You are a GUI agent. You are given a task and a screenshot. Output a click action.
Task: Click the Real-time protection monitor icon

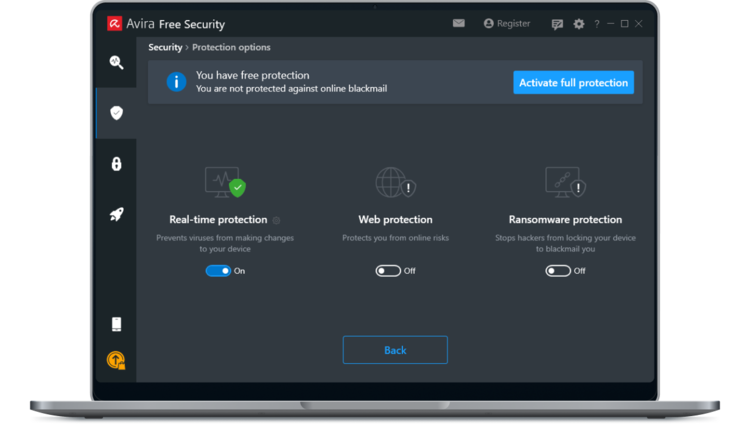click(x=223, y=183)
